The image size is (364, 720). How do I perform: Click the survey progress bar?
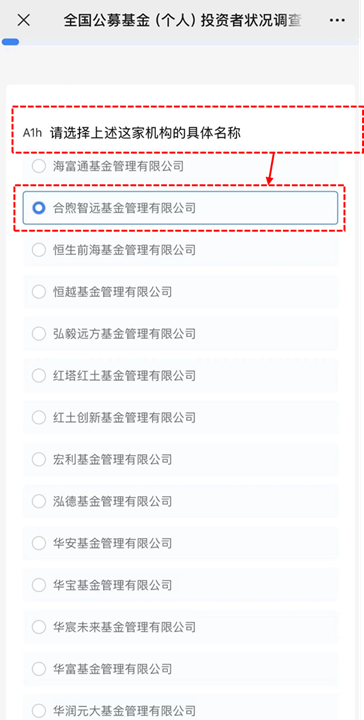point(180,42)
